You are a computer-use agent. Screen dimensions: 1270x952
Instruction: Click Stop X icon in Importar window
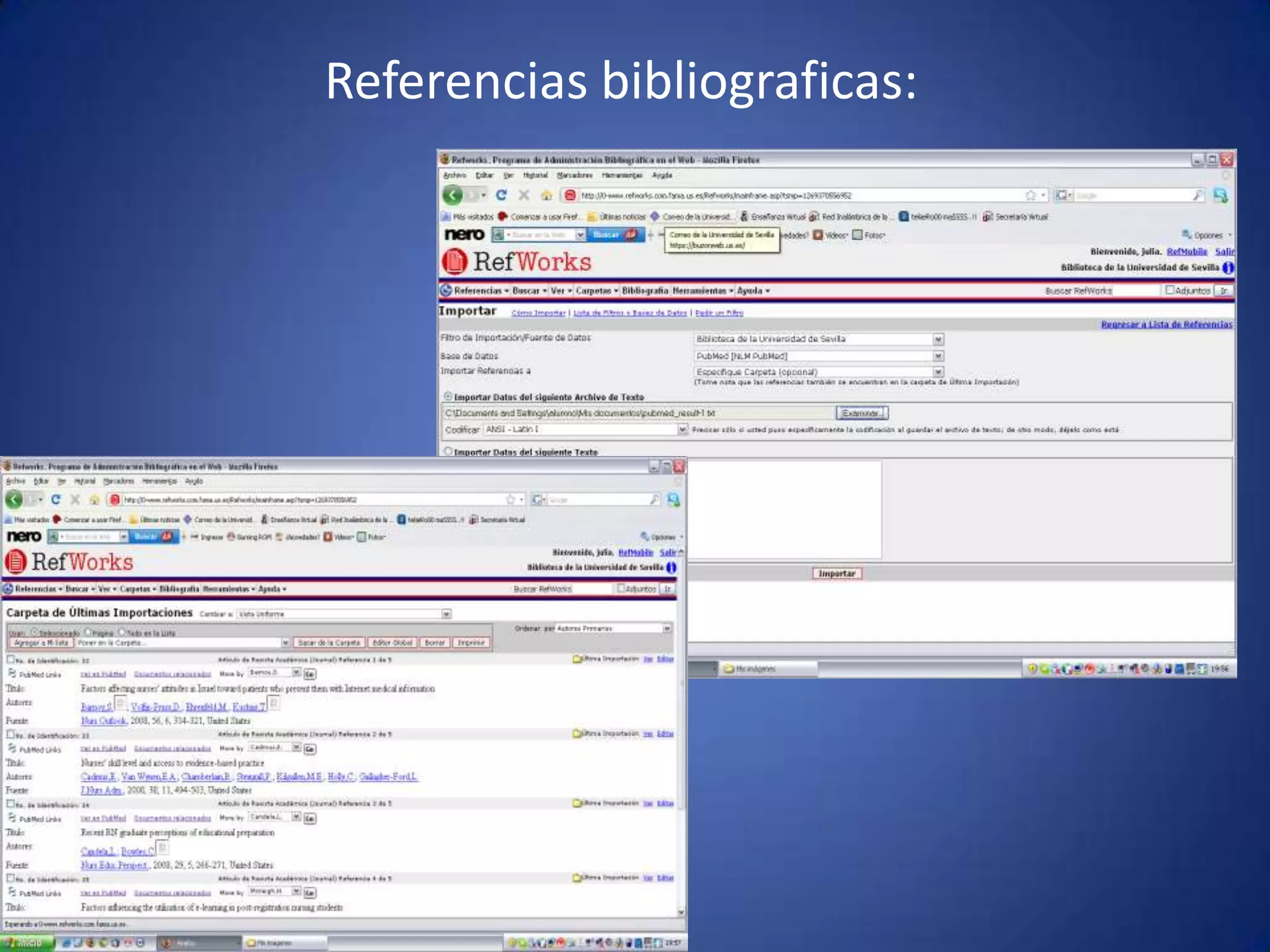(524, 195)
